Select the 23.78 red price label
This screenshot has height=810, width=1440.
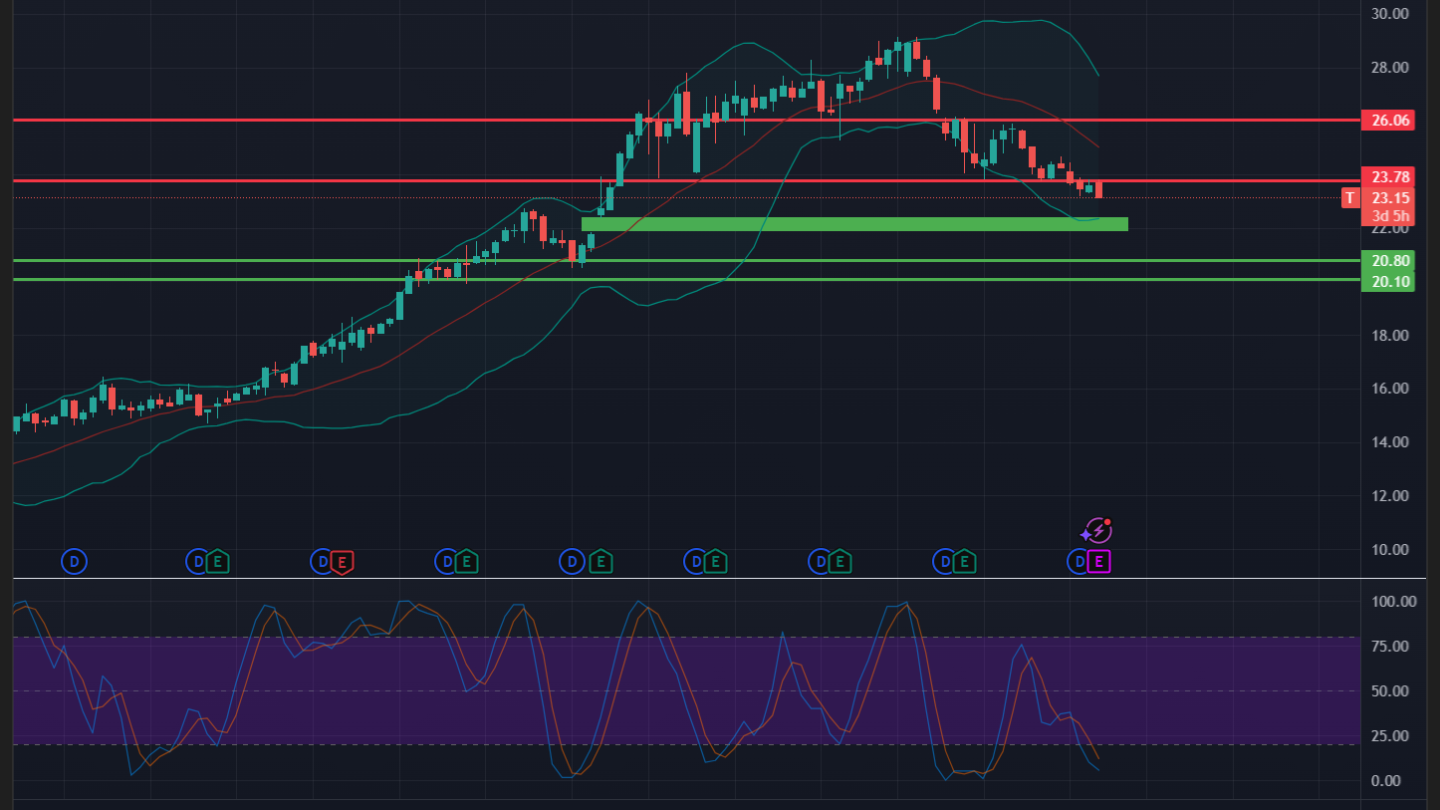(x=1391, y=177)
